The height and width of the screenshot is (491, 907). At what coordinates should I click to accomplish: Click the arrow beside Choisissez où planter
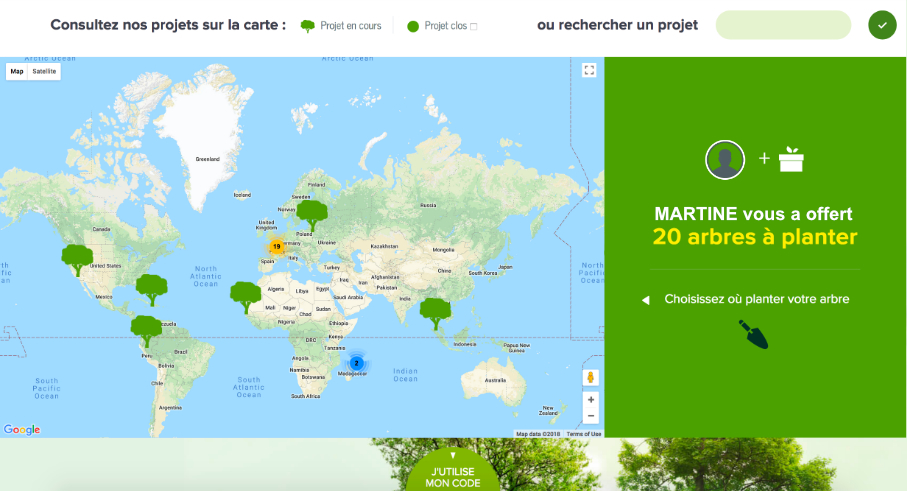[646, 299]
